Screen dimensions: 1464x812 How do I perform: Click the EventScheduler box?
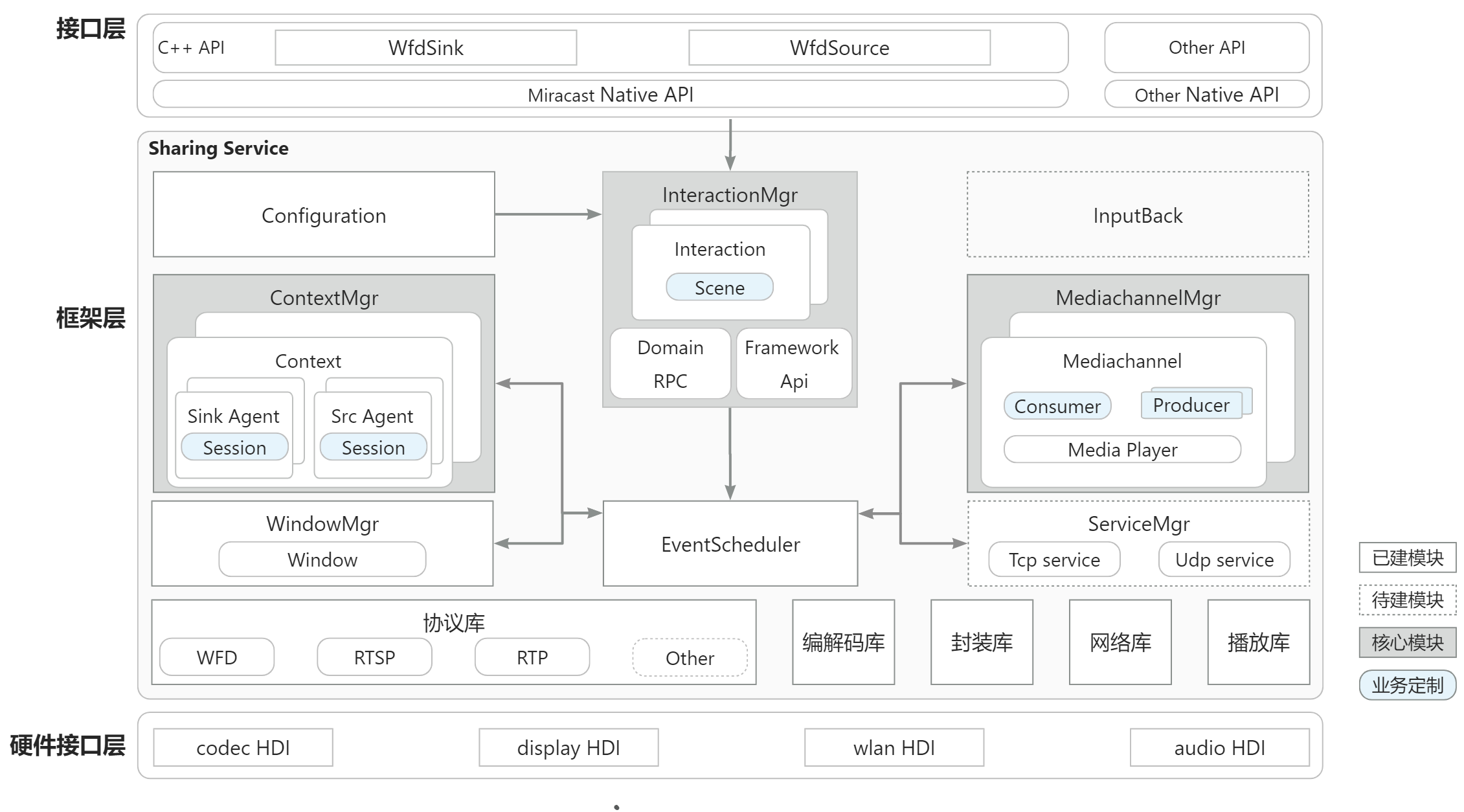point(730,544)
